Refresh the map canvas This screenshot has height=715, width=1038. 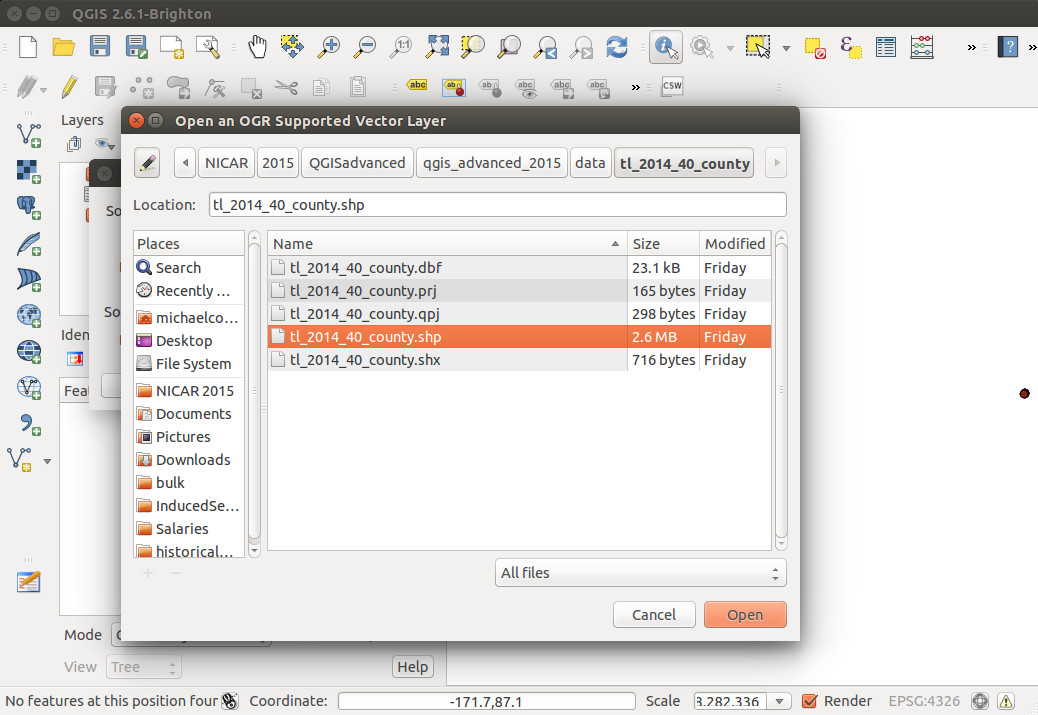click(x=617, y=47)
